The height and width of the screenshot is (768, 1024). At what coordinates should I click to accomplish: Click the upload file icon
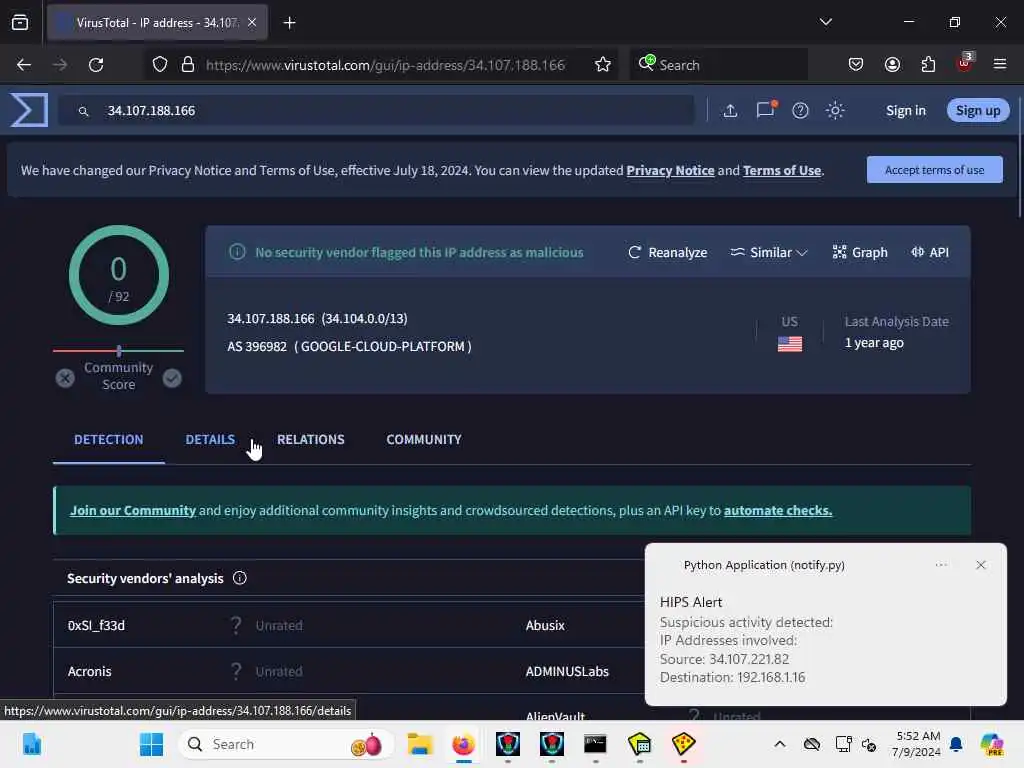pyautogui.click(x=730, y=110)
